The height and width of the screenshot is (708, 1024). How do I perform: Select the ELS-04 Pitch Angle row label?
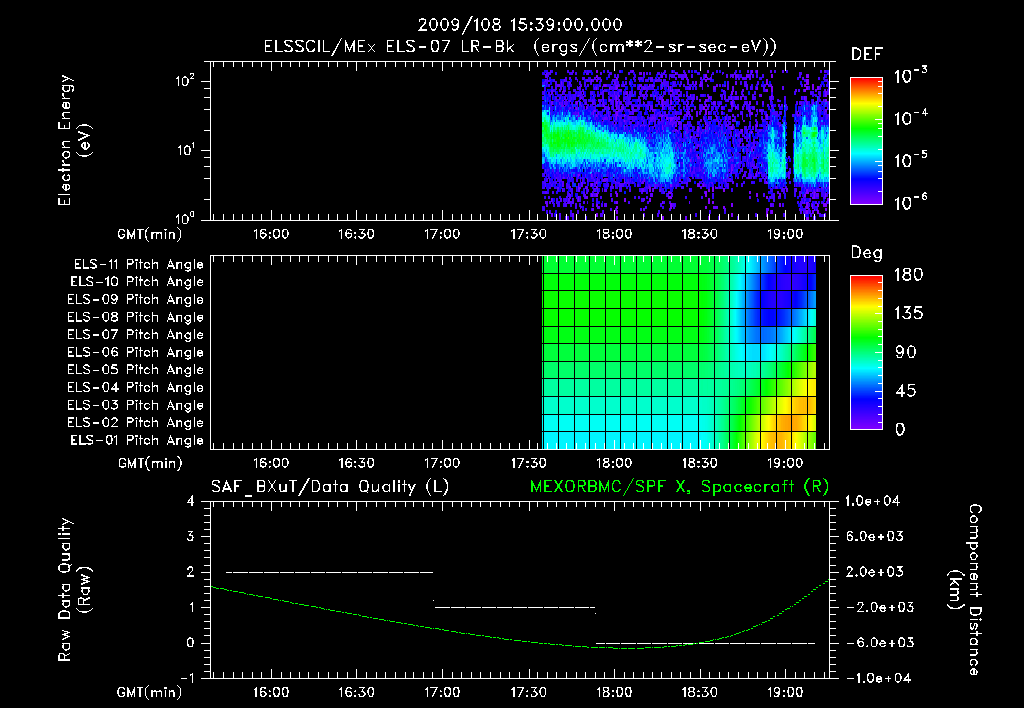pos(135,387)
